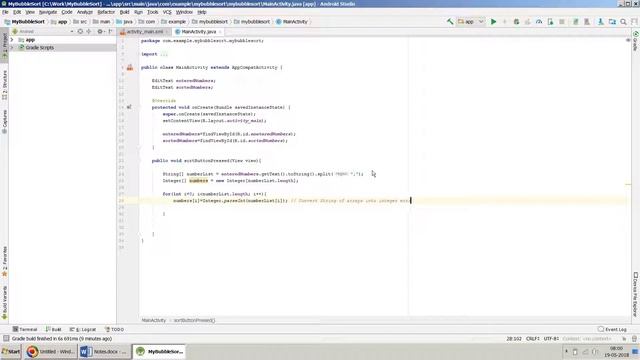Expand the Gradle Scripts tree node
Image resolution: width=640 pixels, height=360 pixels.
(12, 47)
